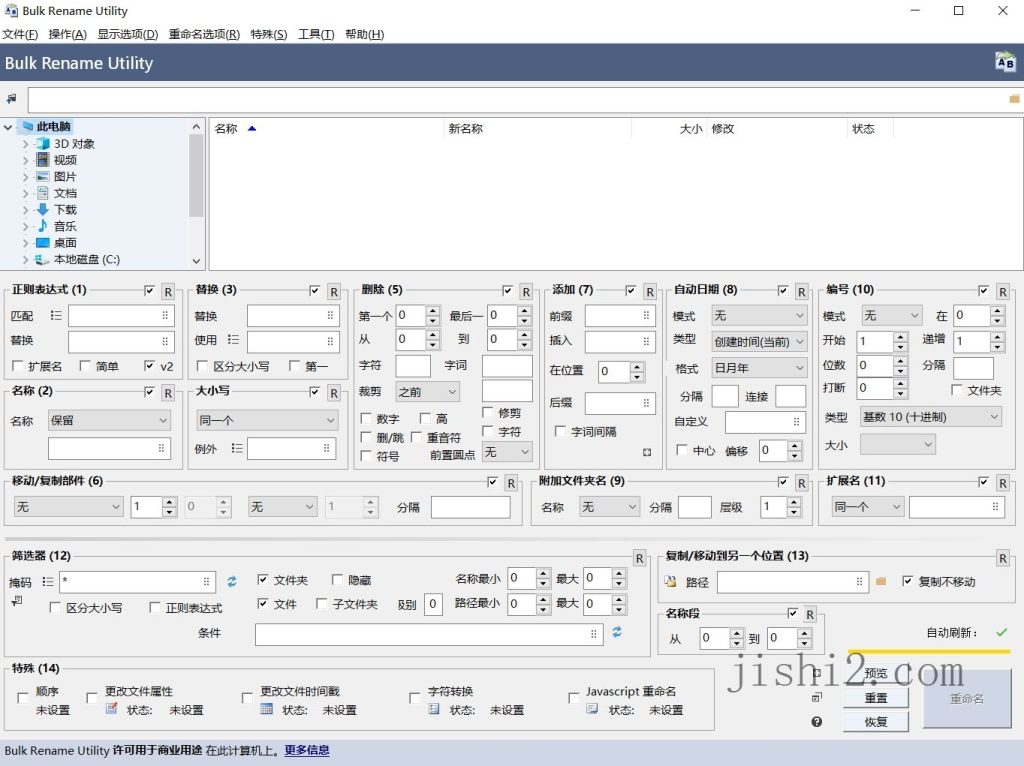1024x766 pixels.
Task: Increase the 编号 开始 stepper value
Action: point(901,336)
